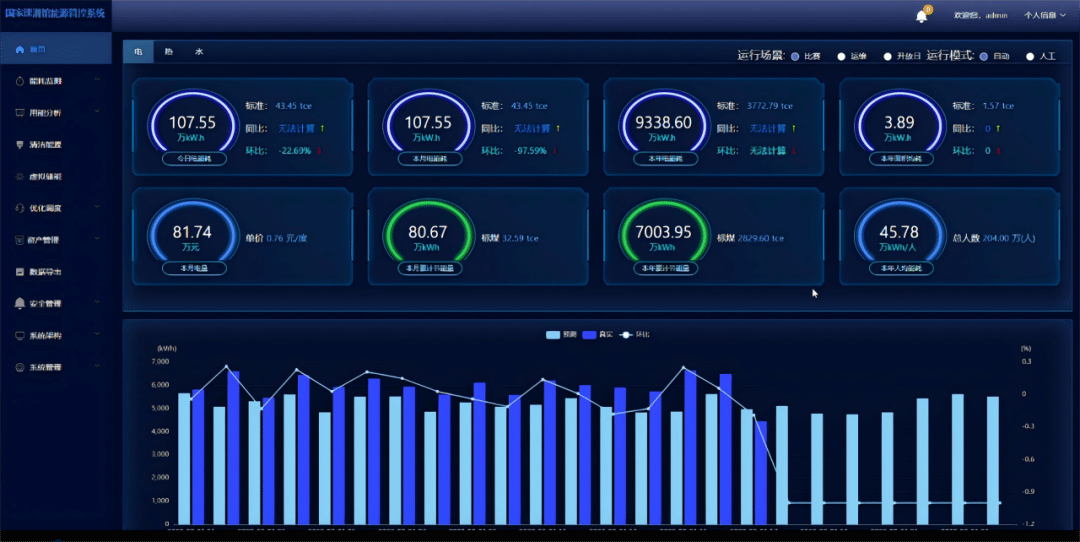Expand the 能耗监测 sidebar chevron
Viewport: 1080px width, 542px height.
click(x=97, y=81)
